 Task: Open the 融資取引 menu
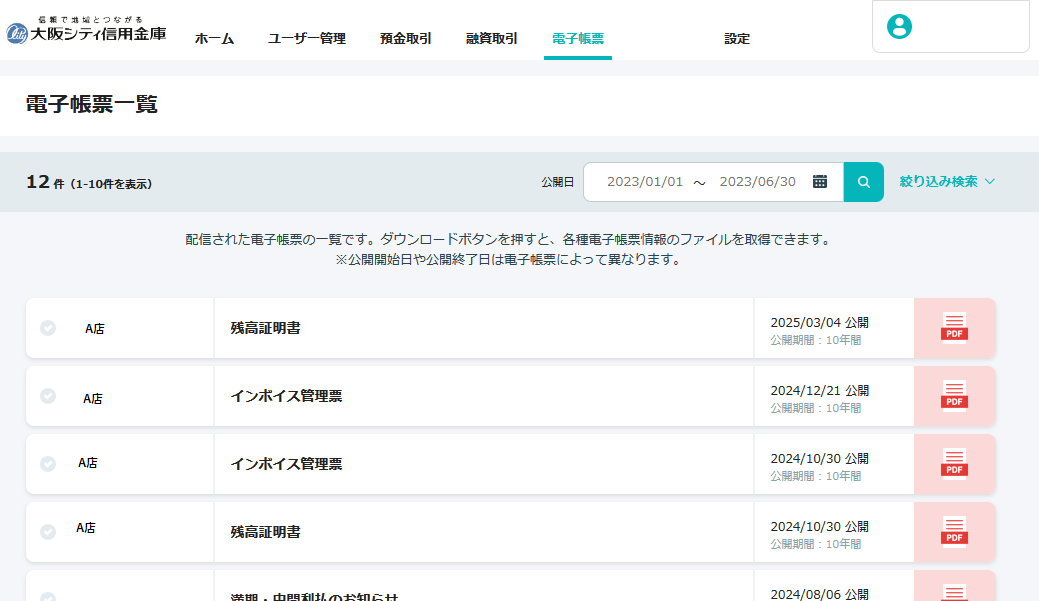(492, 39)
